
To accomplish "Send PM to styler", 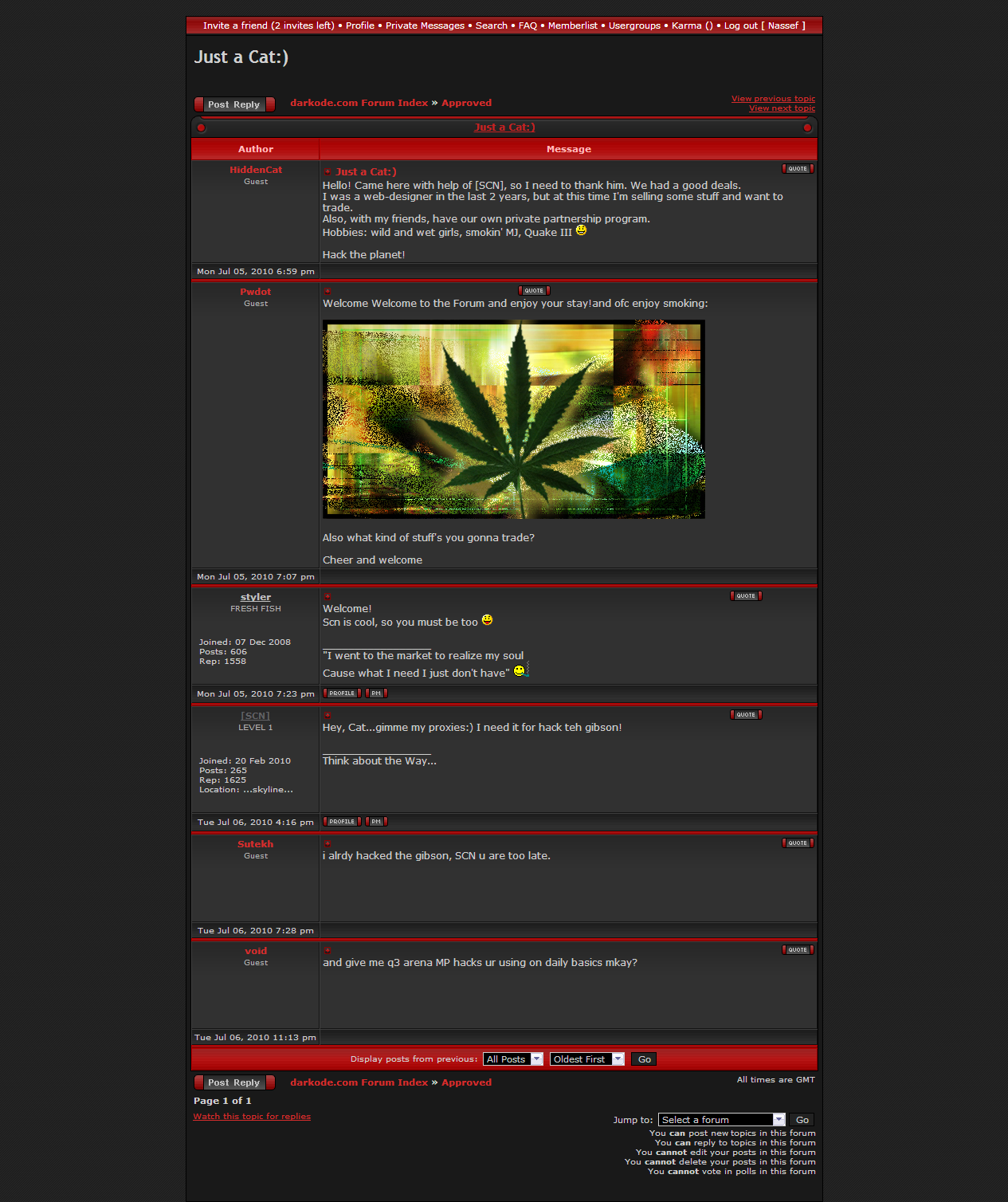I will tap(376, 693).
